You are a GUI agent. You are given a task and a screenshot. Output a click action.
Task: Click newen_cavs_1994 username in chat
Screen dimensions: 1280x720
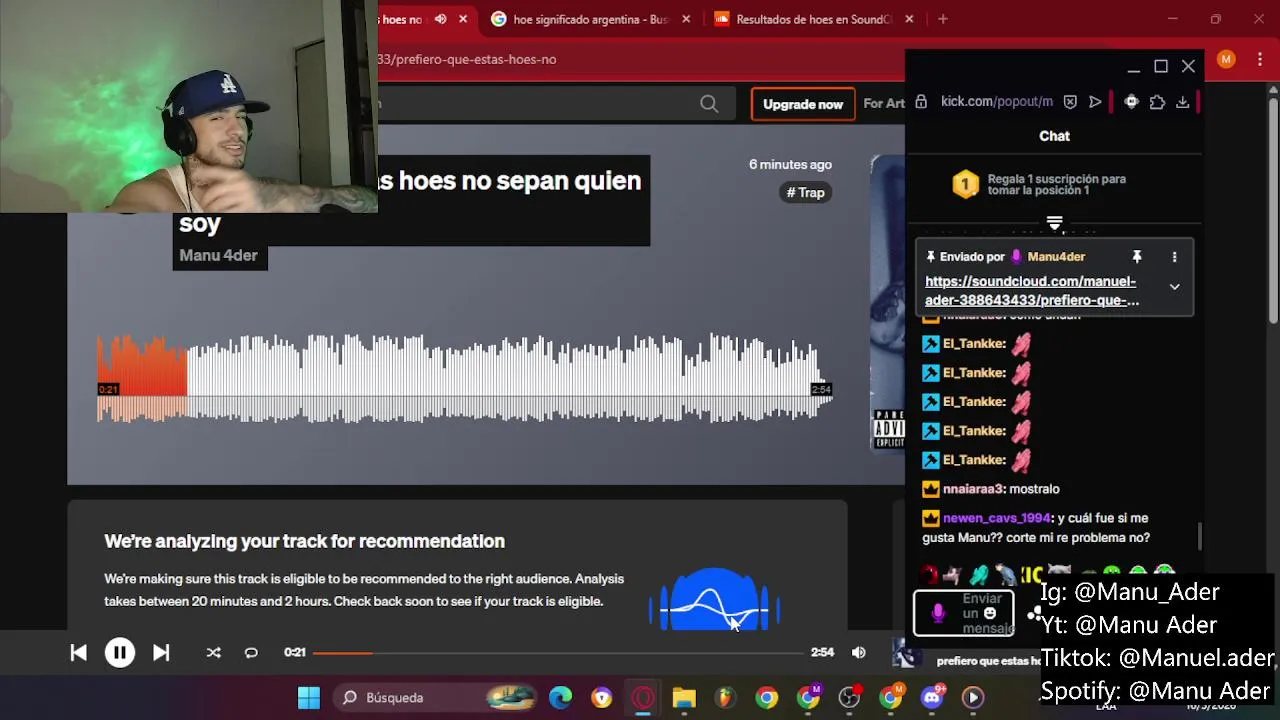tap(997, 518)
